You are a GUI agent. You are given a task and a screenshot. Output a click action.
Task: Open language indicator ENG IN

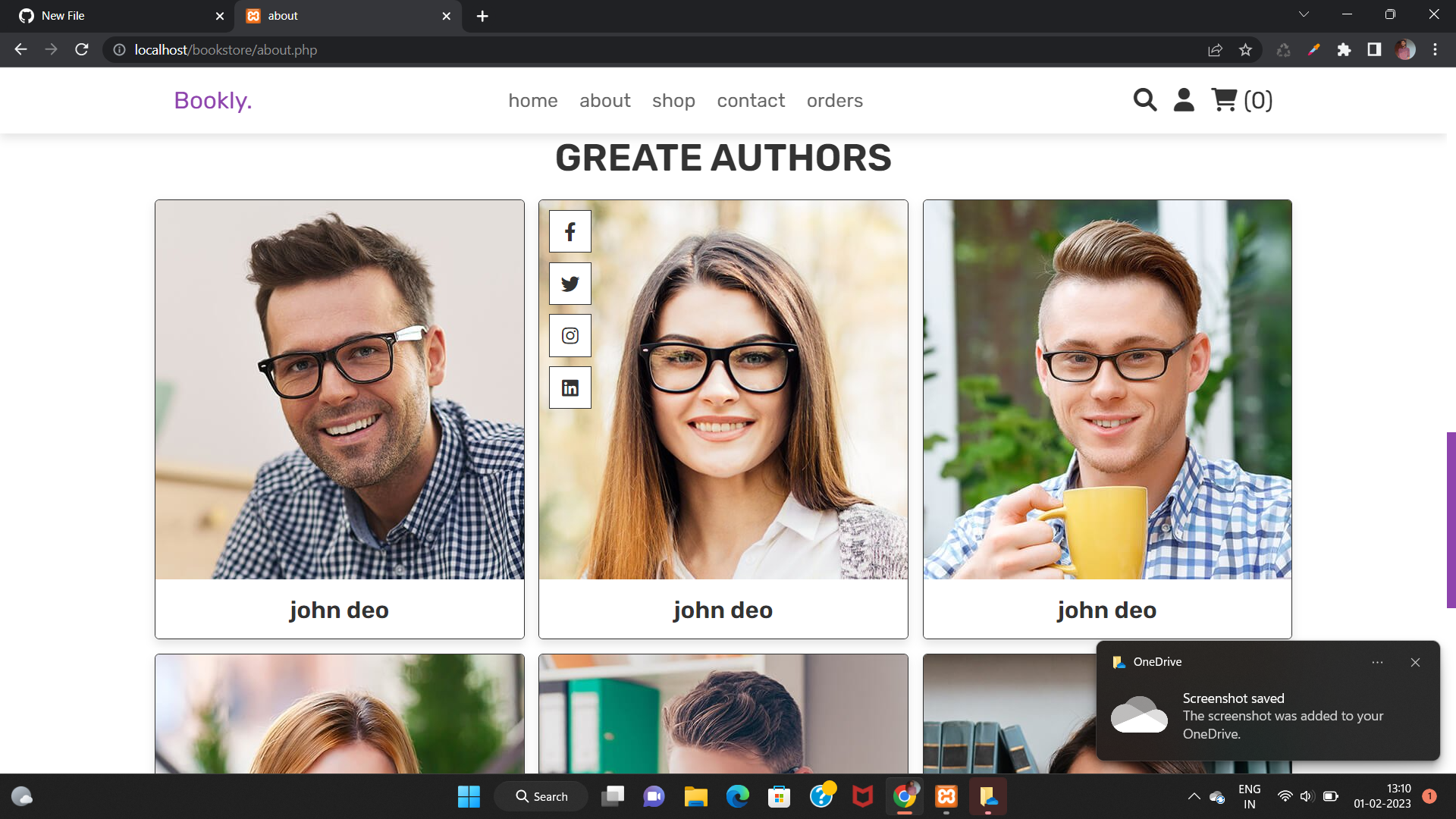pyautogui.click(x=1249, y=796)
